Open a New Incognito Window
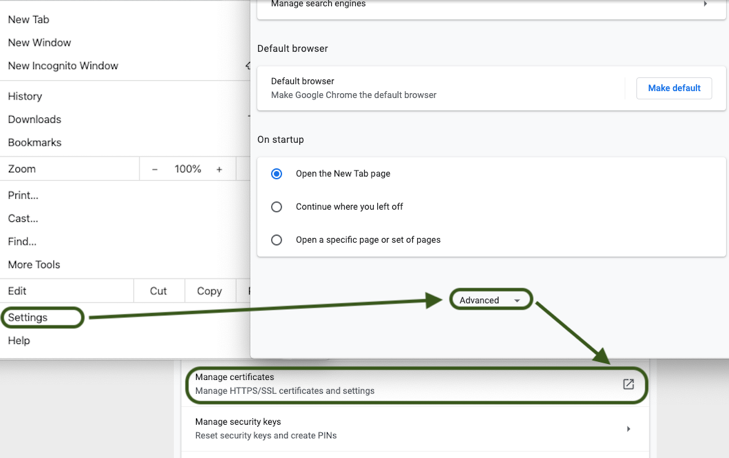The height and width of the screenshot is (458, 729). 63,66
